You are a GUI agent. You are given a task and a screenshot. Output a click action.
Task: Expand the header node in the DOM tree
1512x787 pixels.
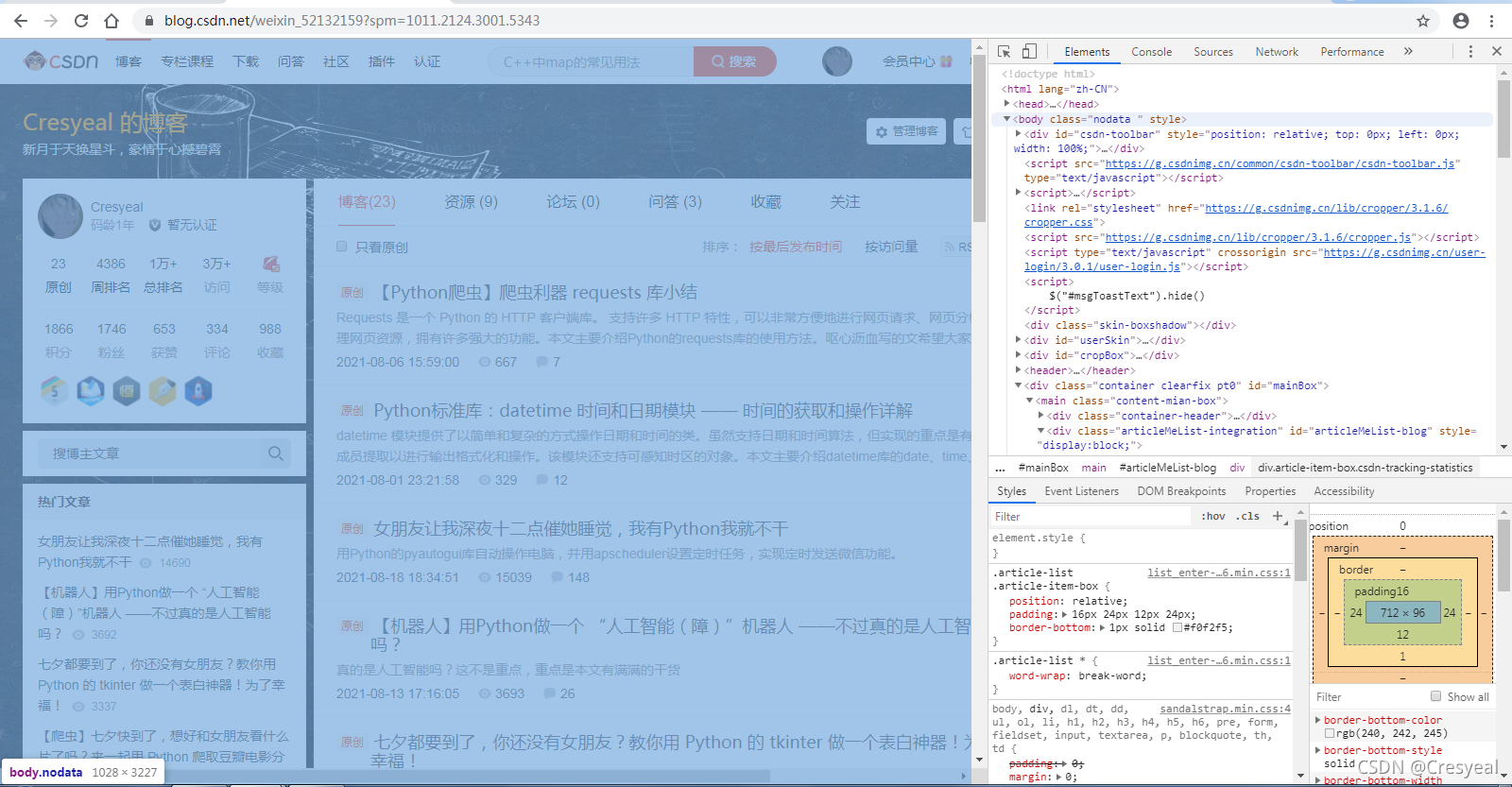click(x=1019, y=370)
